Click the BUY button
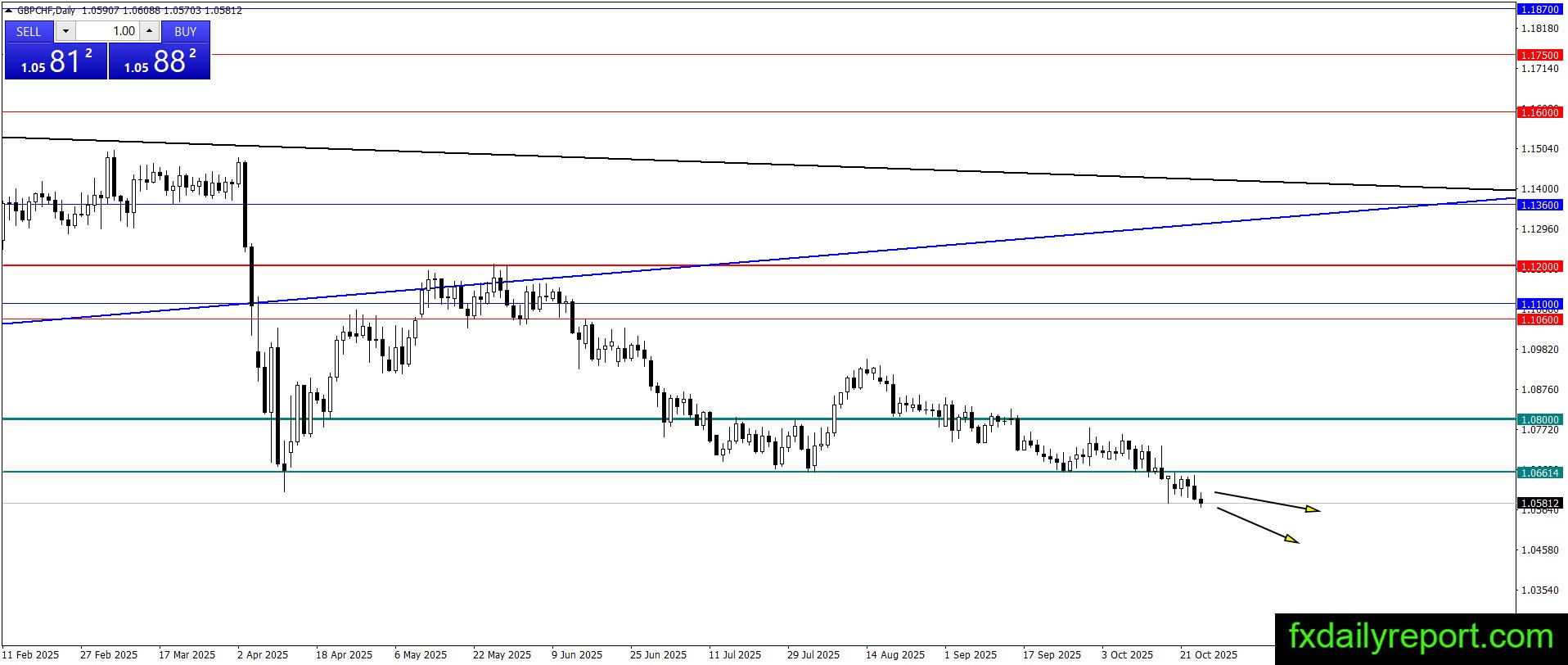The width and height of the screenshot is (1568, 665). pyautogui.click(x=186, y=31)
